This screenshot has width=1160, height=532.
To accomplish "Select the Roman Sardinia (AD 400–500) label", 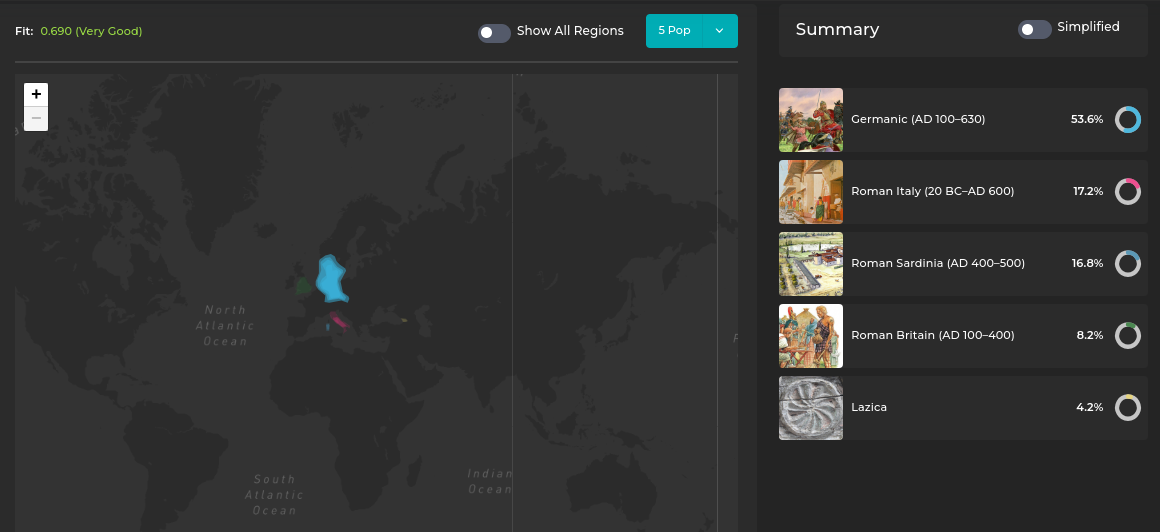I will click(x=938, y=263).
